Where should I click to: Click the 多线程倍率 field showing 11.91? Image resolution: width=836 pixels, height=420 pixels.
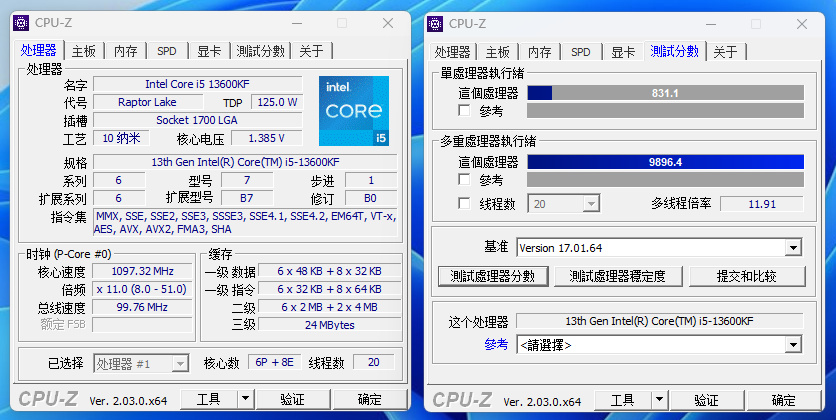tap(762, 204)
